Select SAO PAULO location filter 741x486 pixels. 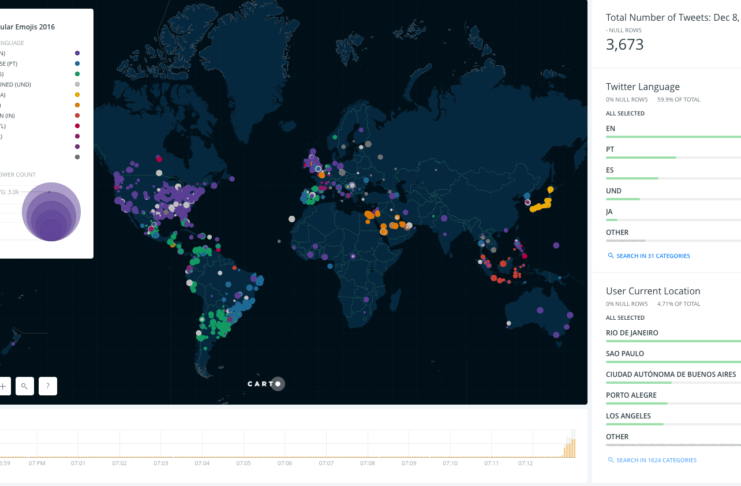[630, 353]
